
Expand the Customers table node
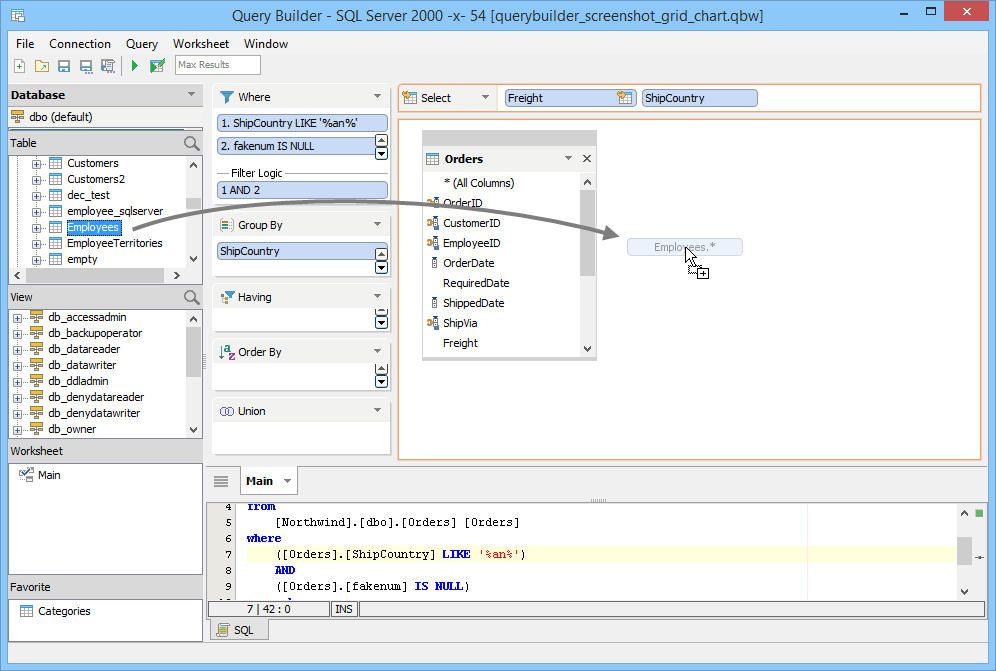[36, 164]
